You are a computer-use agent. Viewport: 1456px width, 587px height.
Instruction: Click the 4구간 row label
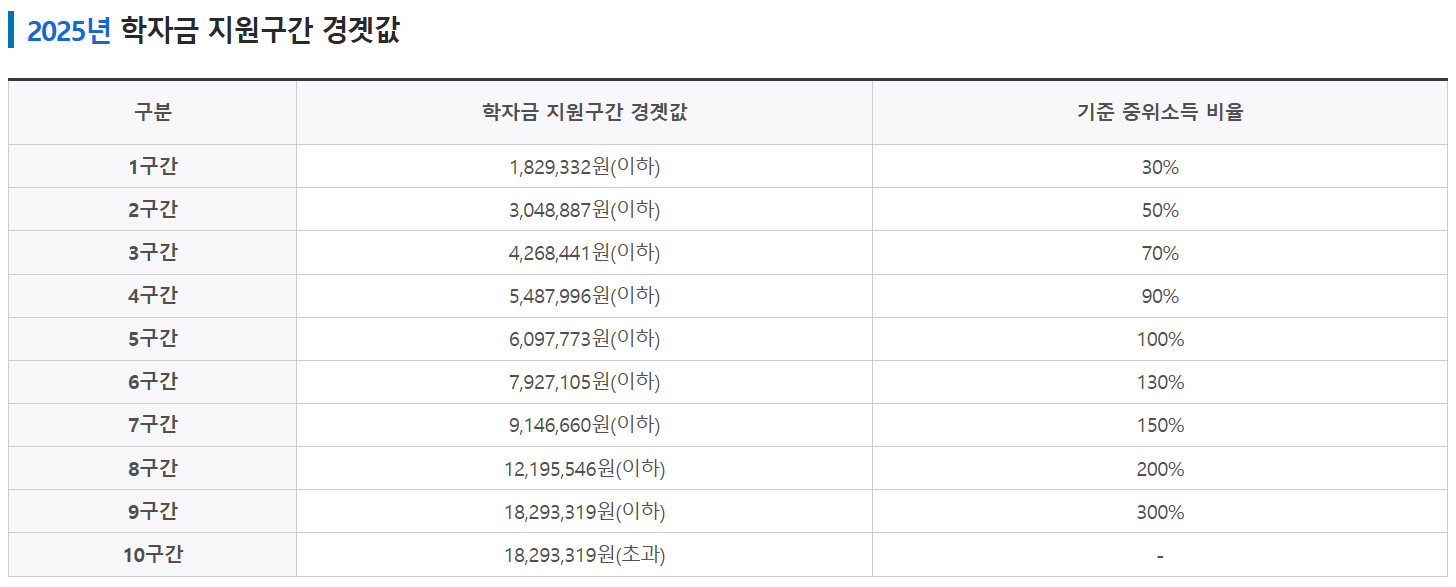click(153, 296)
